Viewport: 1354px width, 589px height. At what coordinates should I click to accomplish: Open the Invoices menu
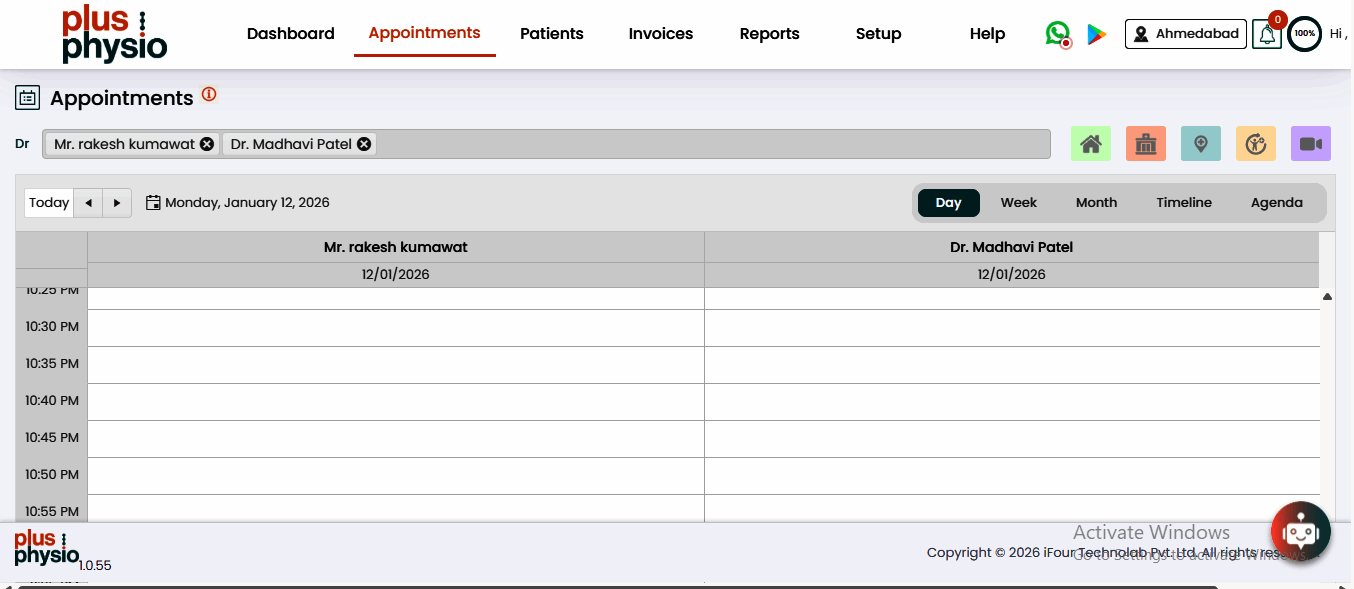point(661,34)
